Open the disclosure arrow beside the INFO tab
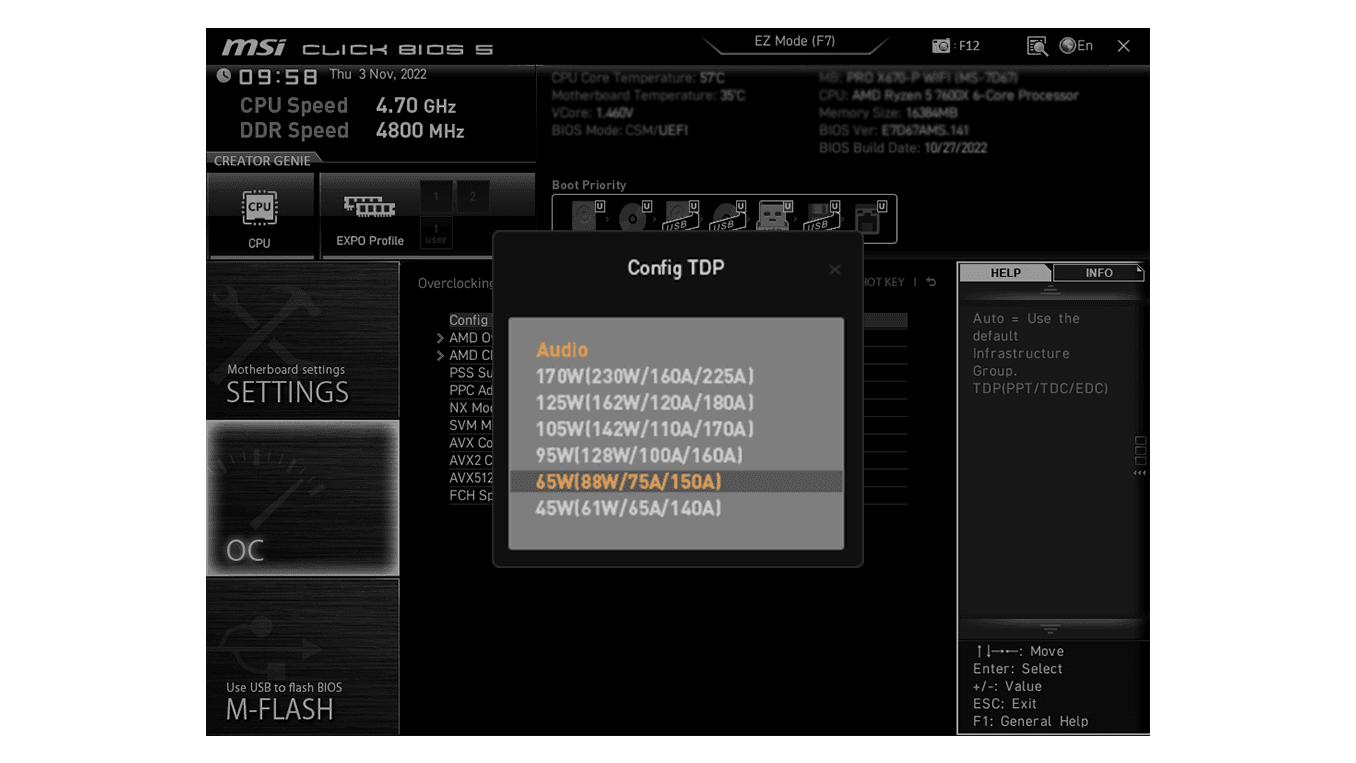Viewport: 1356px width, 763px height. pyautogui.click(x=1139, y=270)
